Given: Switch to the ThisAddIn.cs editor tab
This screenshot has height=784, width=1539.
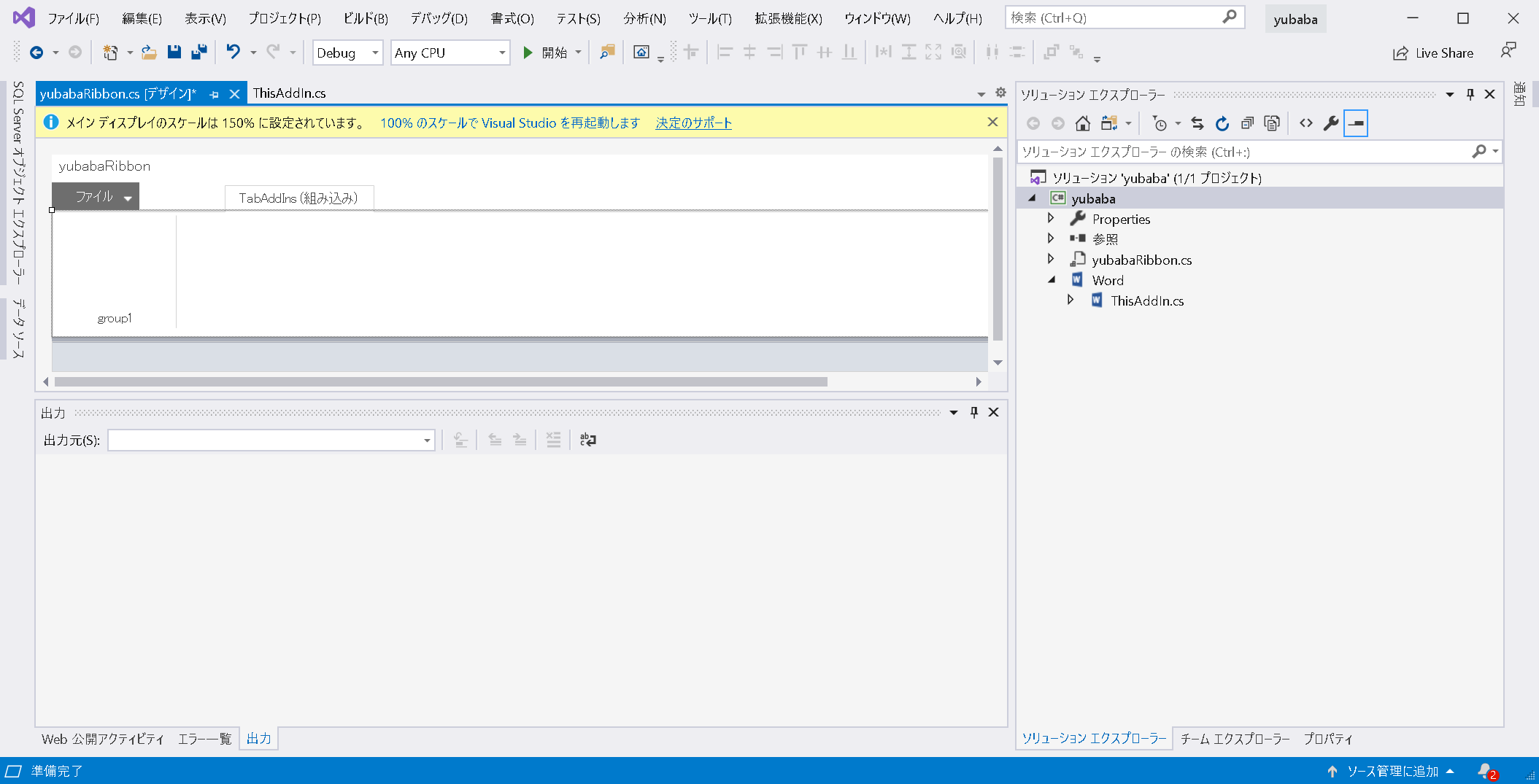Looking at the screenshot, I should coord(289,93).
